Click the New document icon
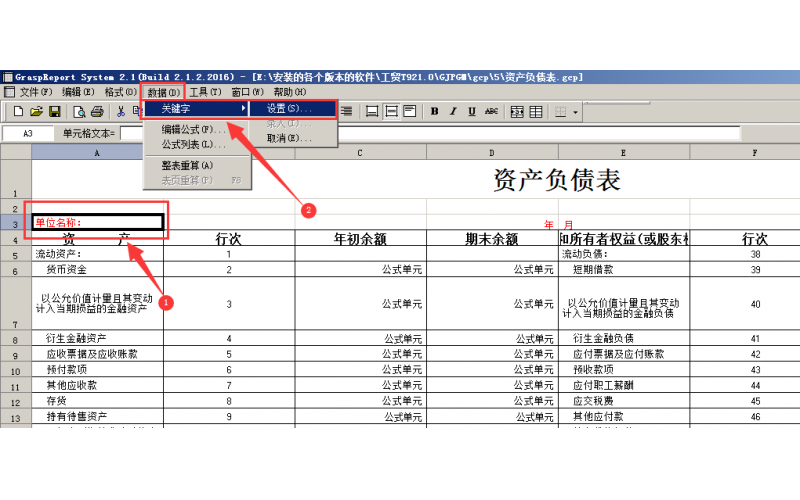This screenshot has width=800, height=500. click(18, 111)
